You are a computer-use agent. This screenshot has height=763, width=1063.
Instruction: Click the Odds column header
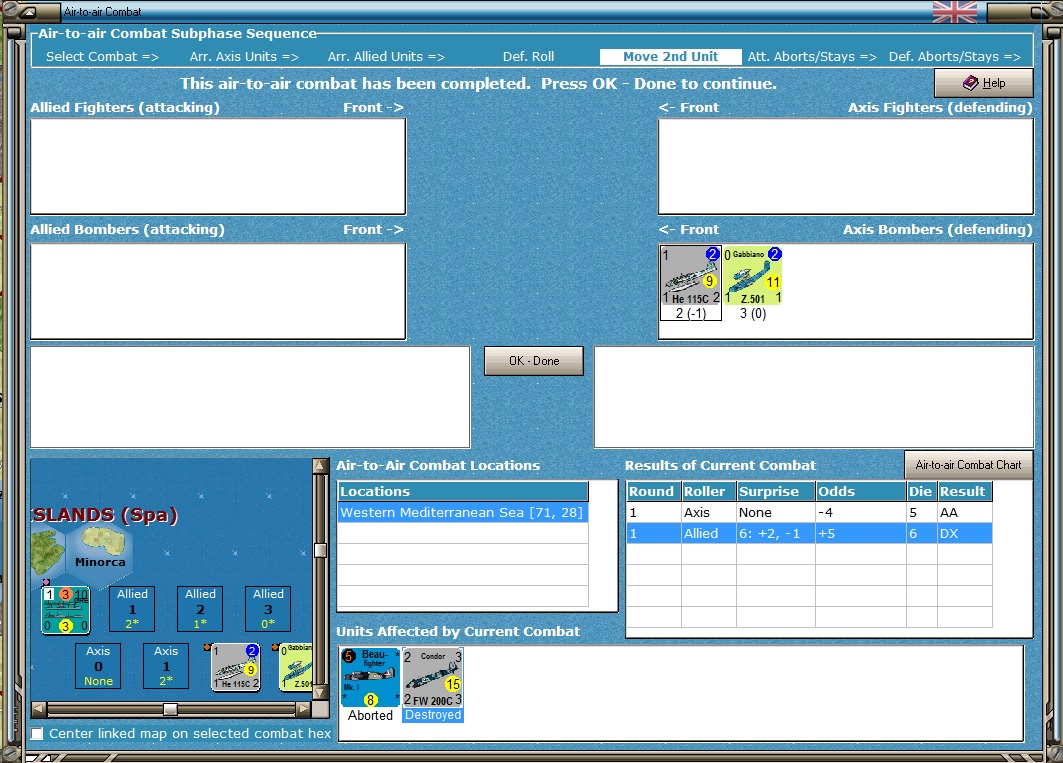click(x=861, y=491)
